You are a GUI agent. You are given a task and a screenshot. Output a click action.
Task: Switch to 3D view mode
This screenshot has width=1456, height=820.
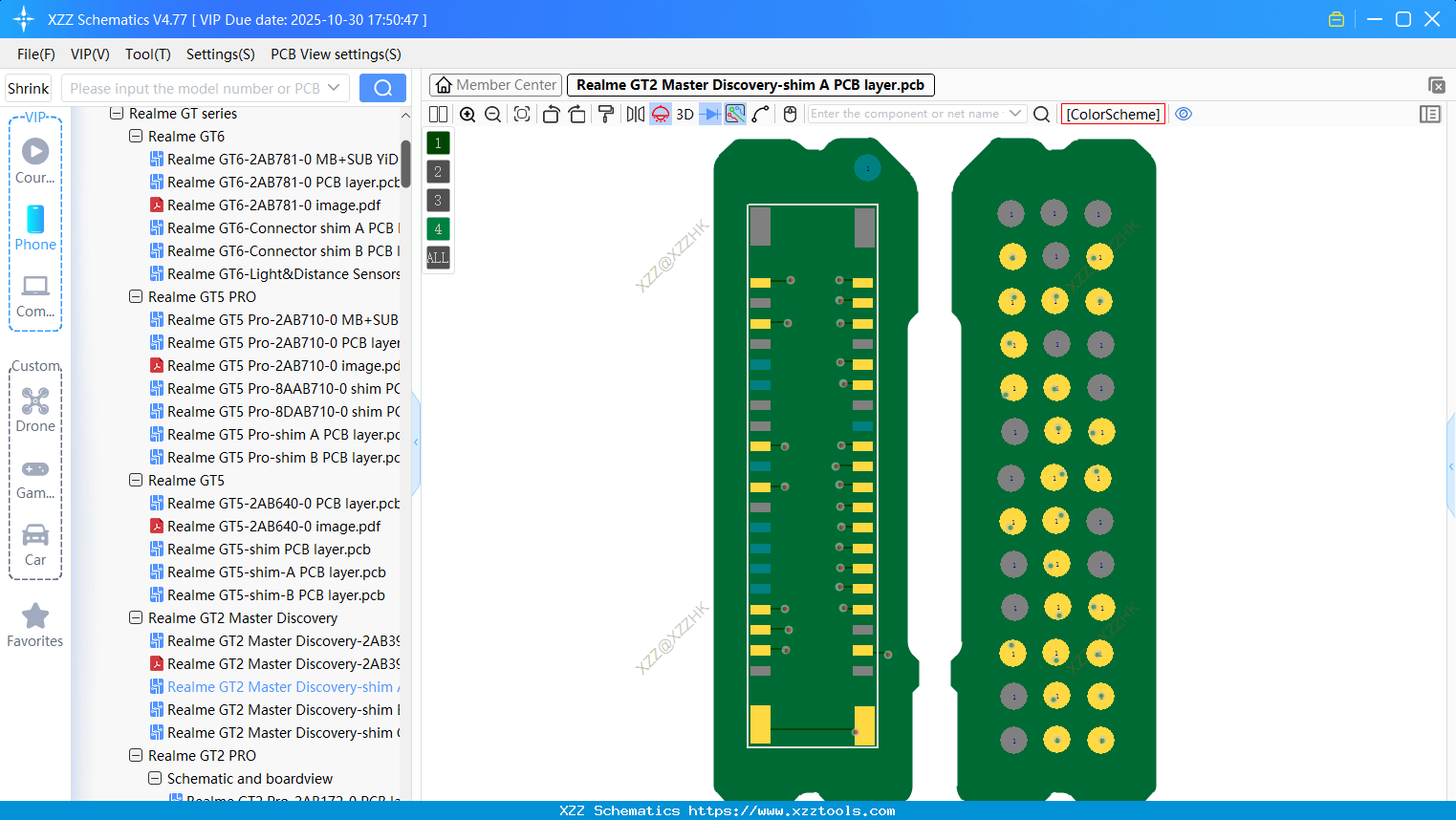(685, 115)
